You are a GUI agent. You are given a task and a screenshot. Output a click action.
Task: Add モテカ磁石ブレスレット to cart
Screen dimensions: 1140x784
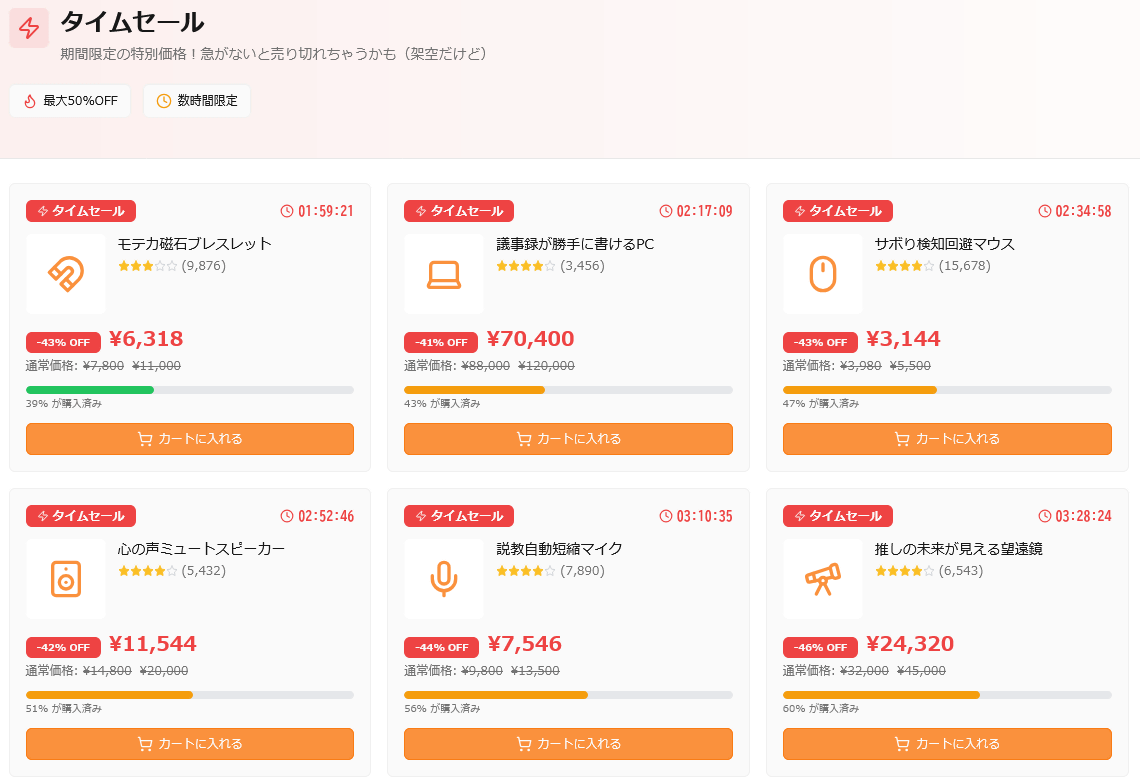click(x=190, y=439)
